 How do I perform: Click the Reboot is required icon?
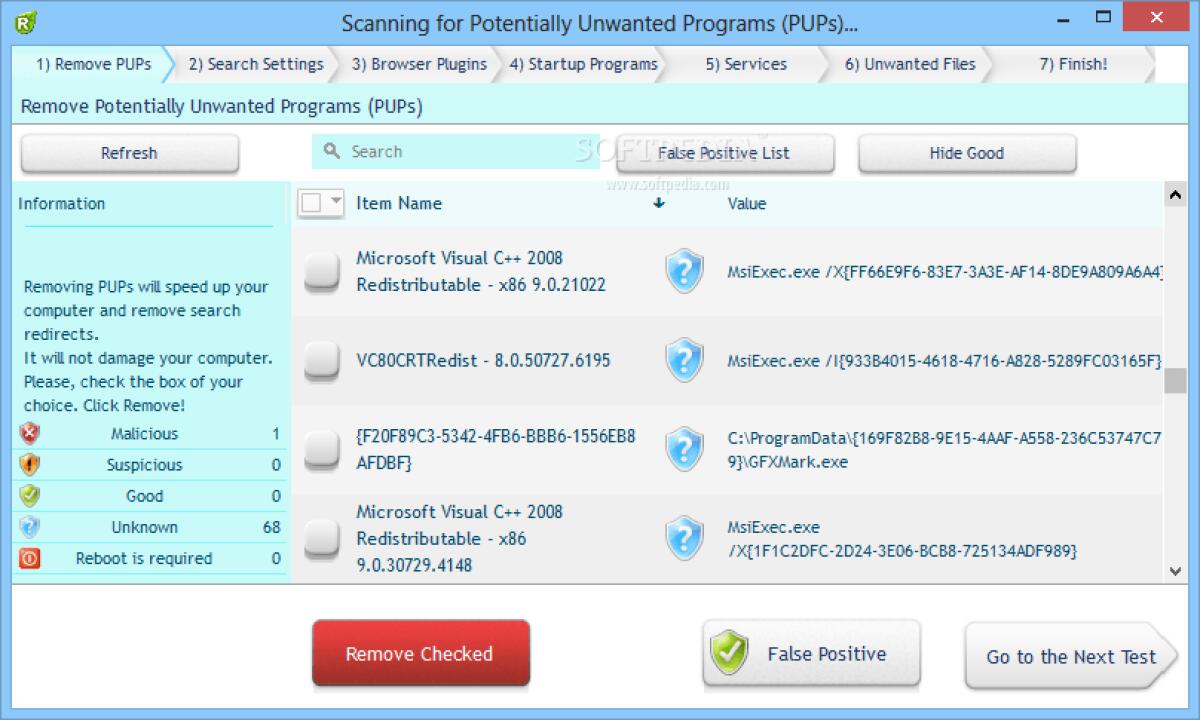click(28, 558)
